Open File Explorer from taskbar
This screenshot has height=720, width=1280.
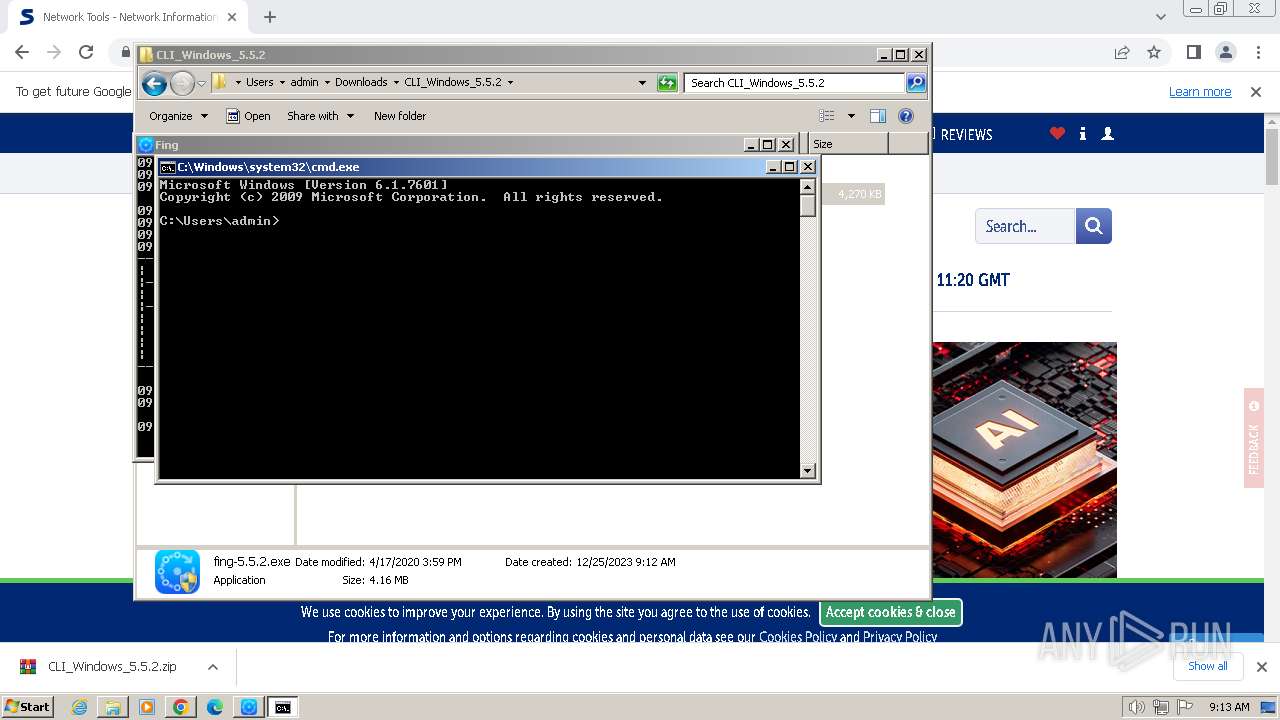(x=113, y=707)
